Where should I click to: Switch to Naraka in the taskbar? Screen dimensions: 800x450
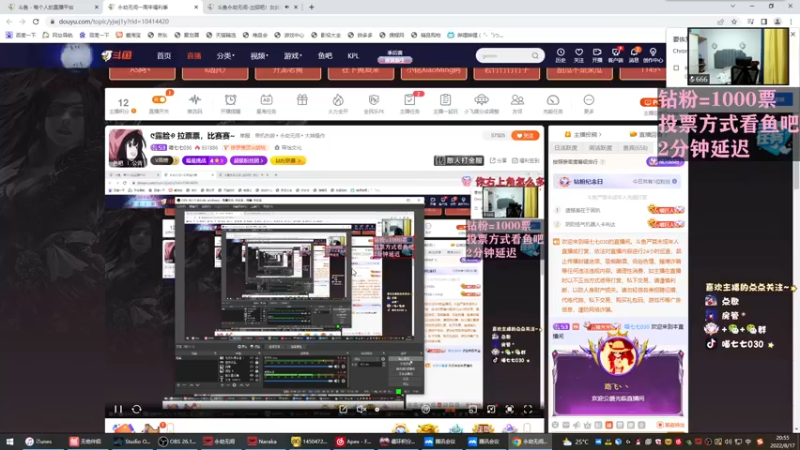tap(262, 441)
